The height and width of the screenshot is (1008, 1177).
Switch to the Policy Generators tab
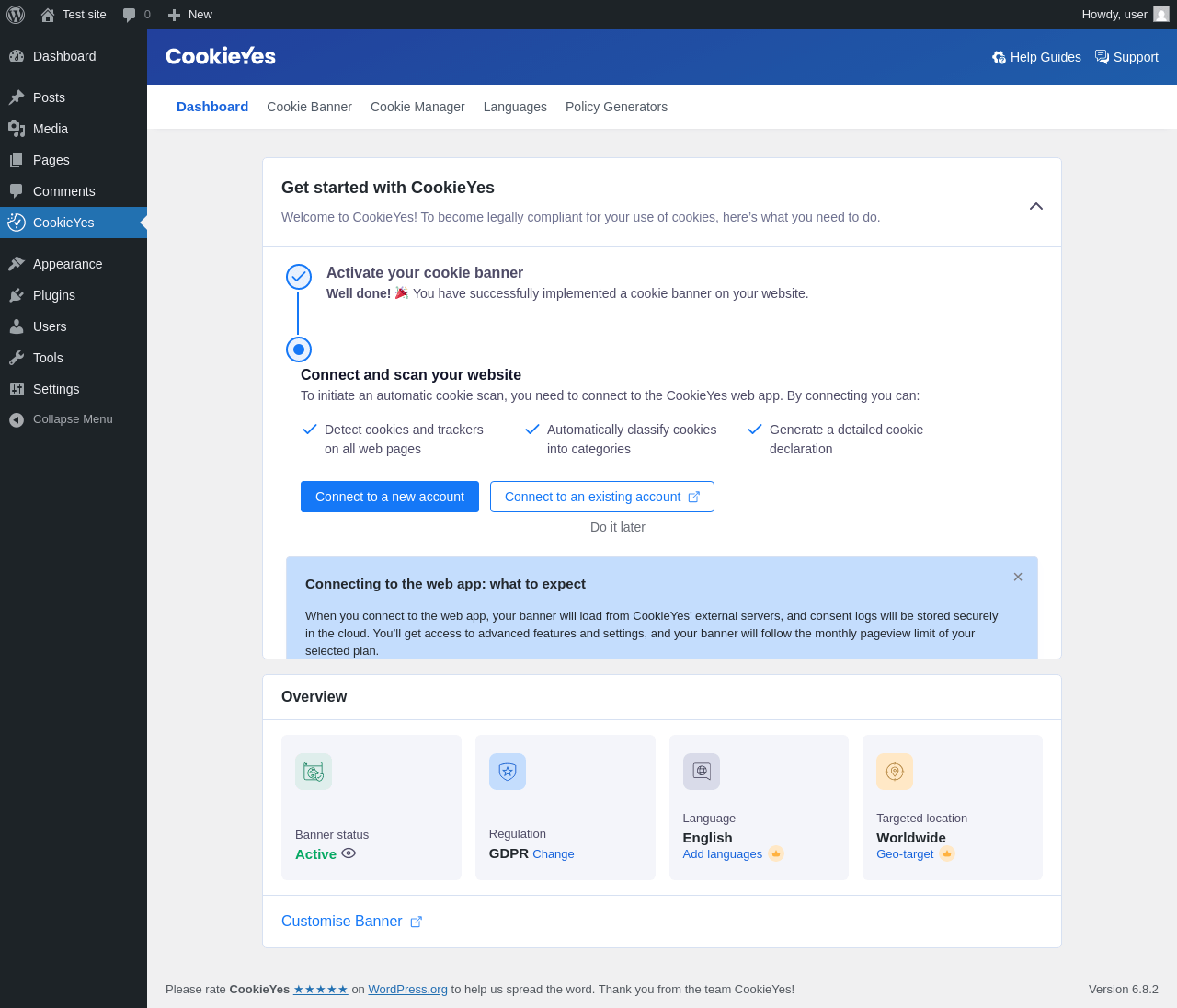pos(616,107)
